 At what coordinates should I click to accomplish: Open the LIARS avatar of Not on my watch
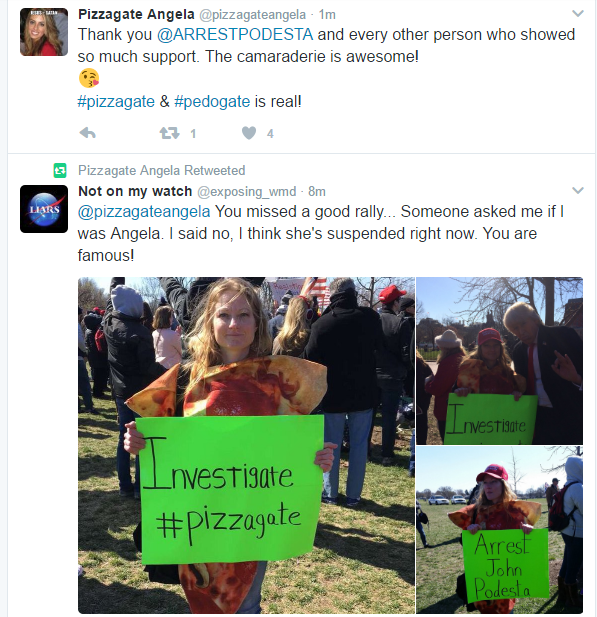click(44, 209)
